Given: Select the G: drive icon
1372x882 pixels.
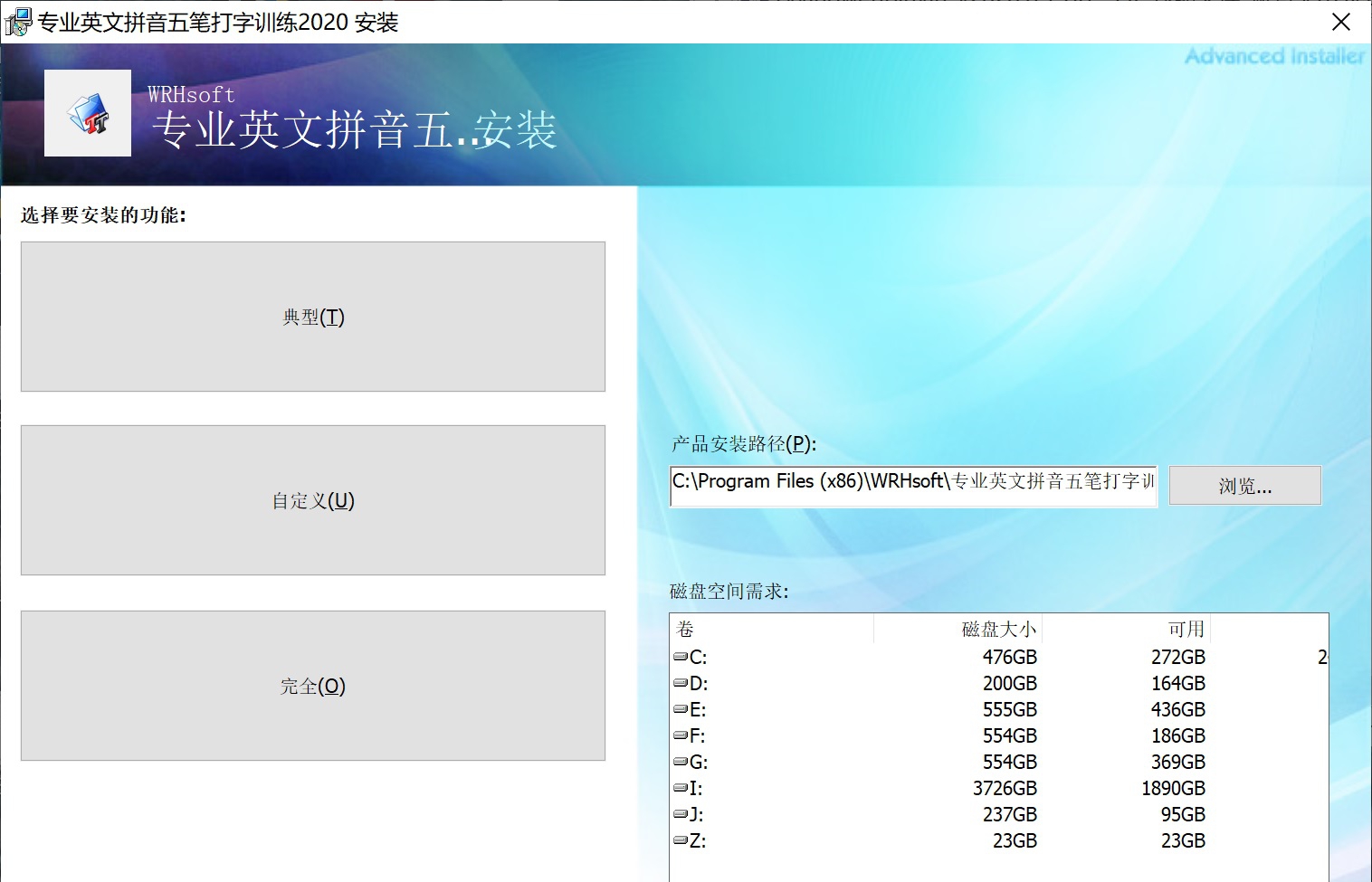Looking at the screenshot, I should 679,762.
